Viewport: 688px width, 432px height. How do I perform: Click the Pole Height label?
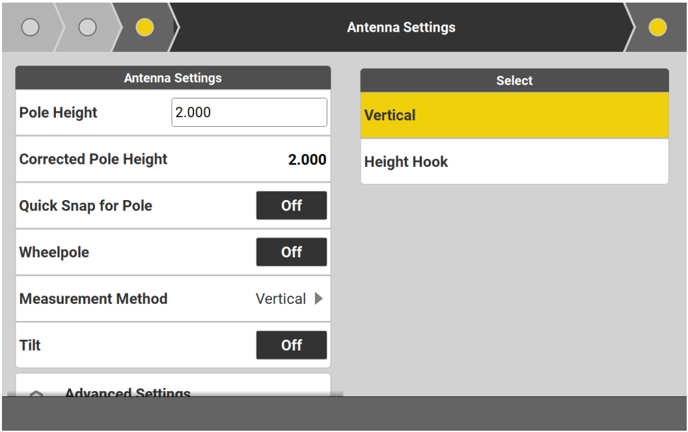coord(58,113)
